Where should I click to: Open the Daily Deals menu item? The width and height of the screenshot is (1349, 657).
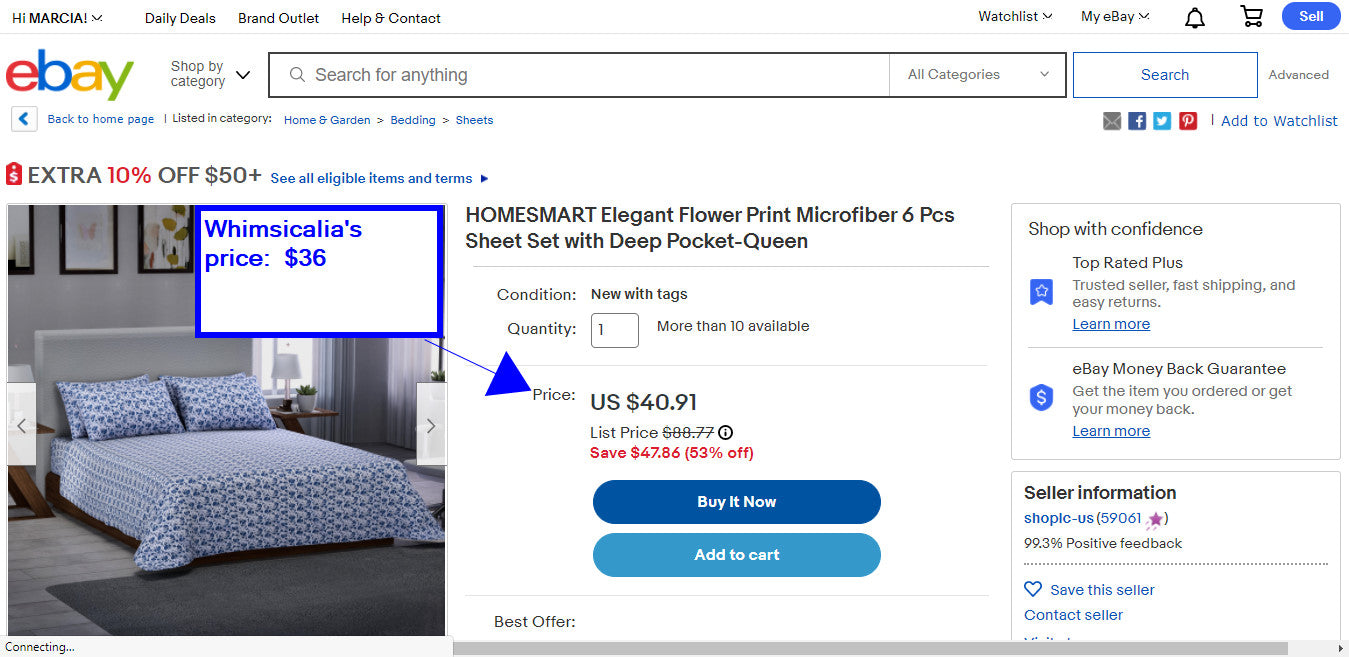[180, 17]
